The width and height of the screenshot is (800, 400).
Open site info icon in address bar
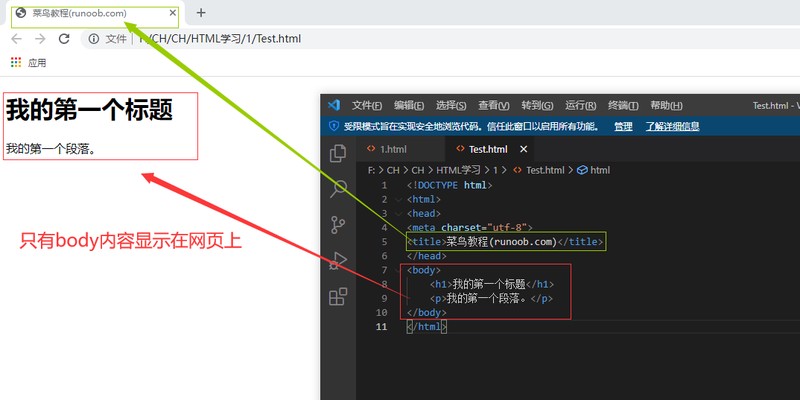pos(93,39)
